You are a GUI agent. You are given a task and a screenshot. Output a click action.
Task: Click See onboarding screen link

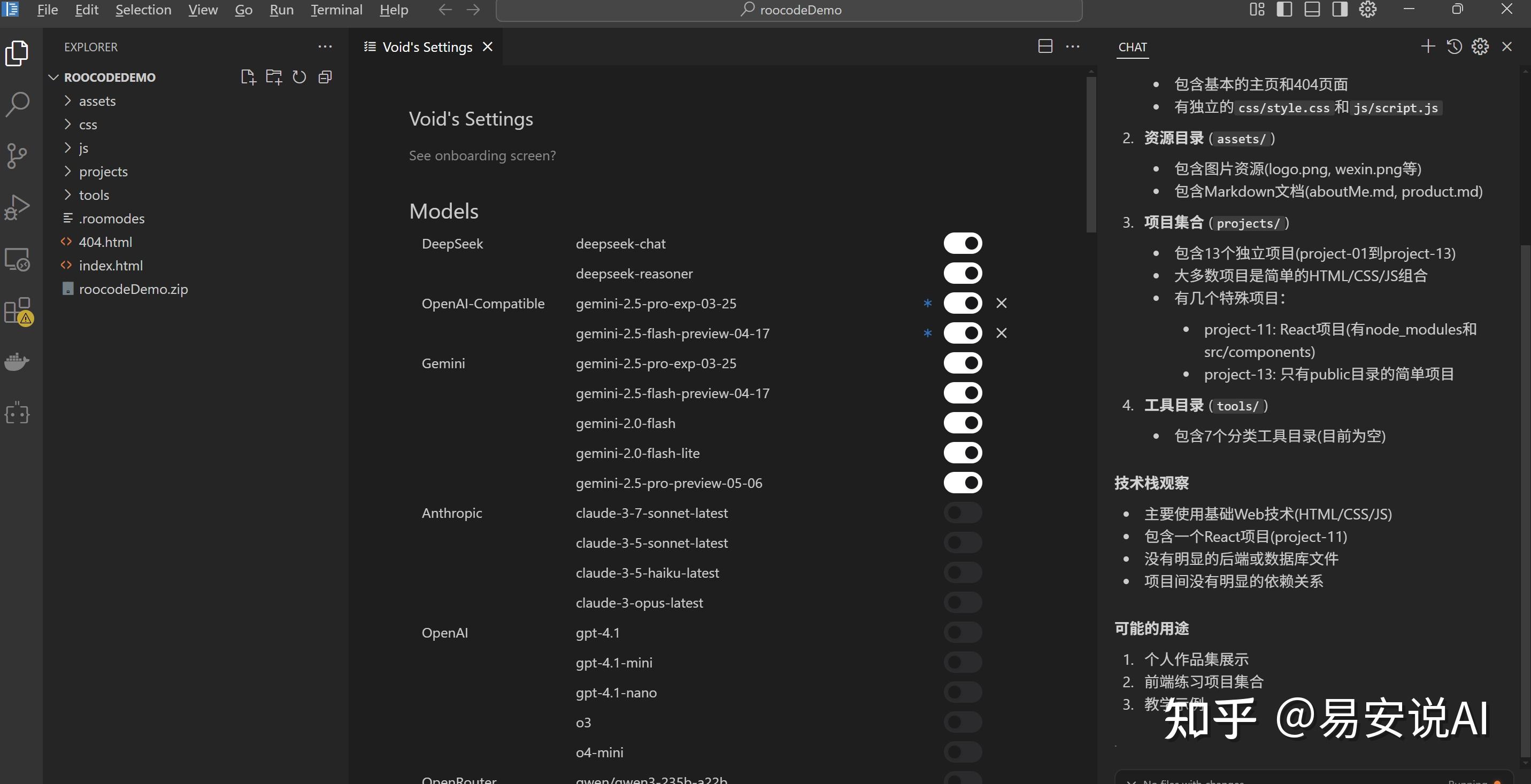click(482, 156)
